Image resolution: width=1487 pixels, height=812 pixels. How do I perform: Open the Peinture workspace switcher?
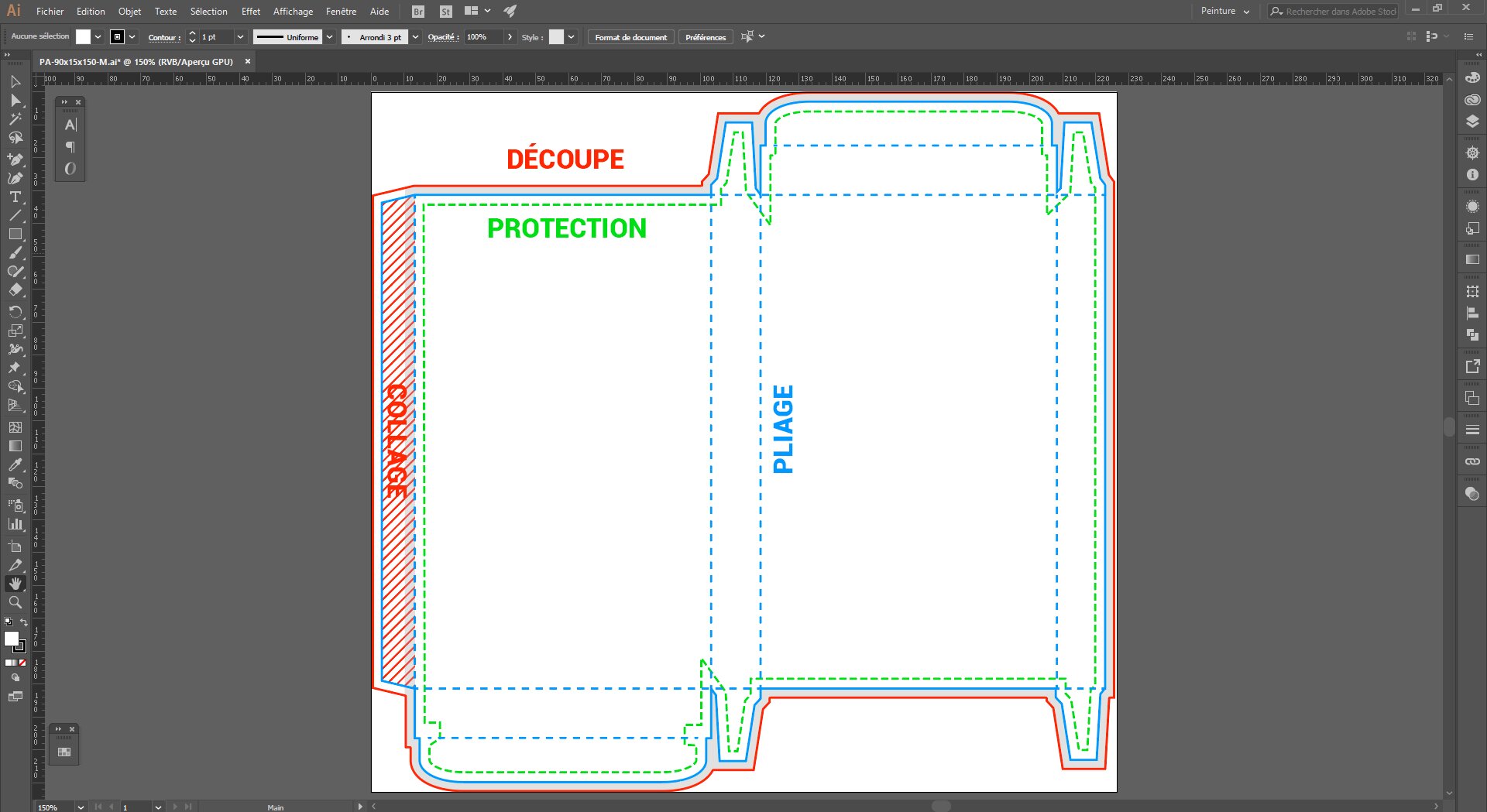pos(1224,11)
